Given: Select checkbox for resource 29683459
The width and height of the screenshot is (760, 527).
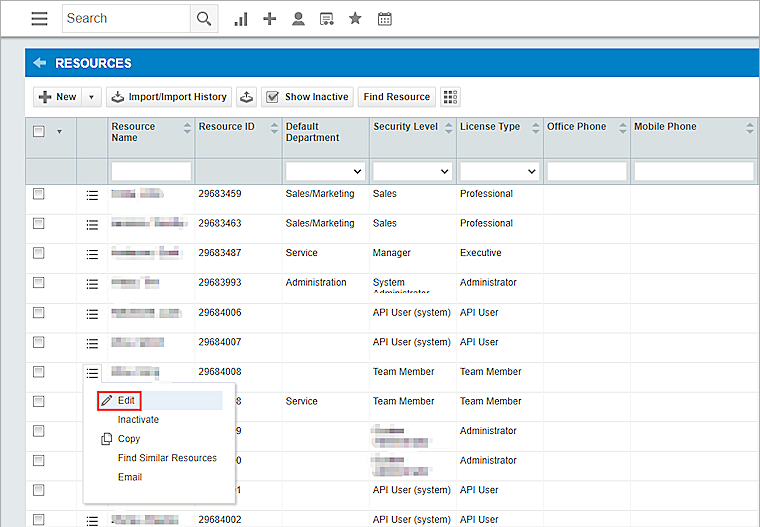Looking at the screenshot, I should pos(39,194).
